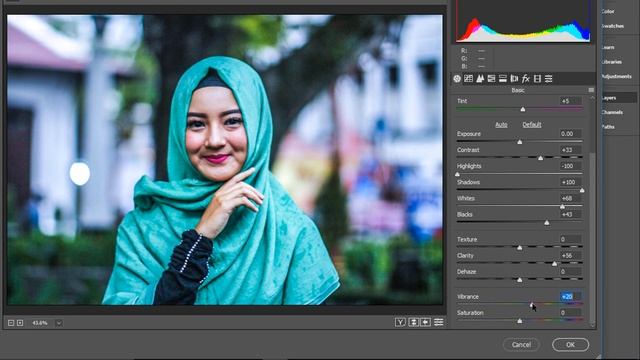Click the Saturation slider handle
This screenshot has height=360, width=640.
coord(520,321)
